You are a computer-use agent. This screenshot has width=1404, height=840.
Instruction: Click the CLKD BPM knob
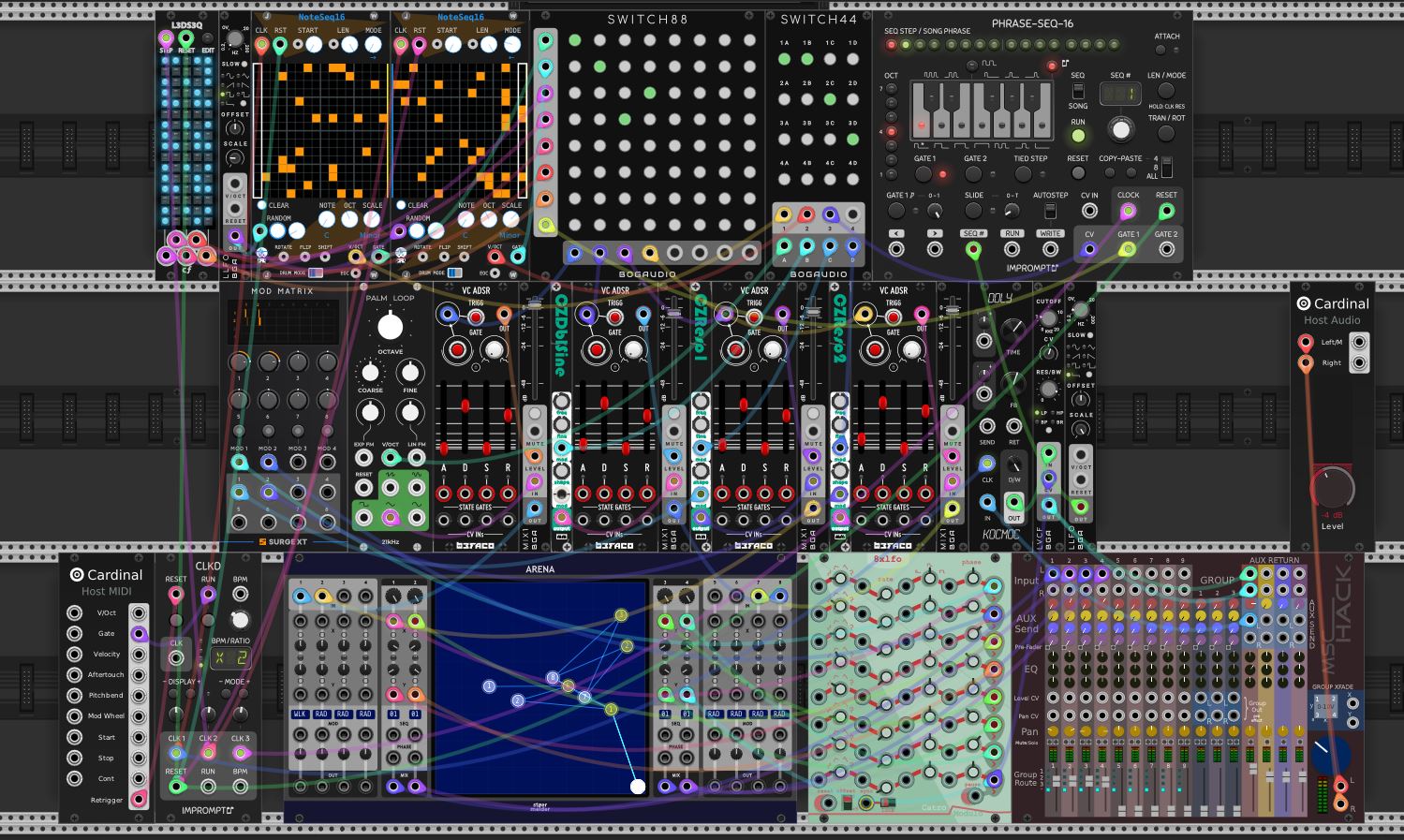pyautogui.click(x=240, y=620)
